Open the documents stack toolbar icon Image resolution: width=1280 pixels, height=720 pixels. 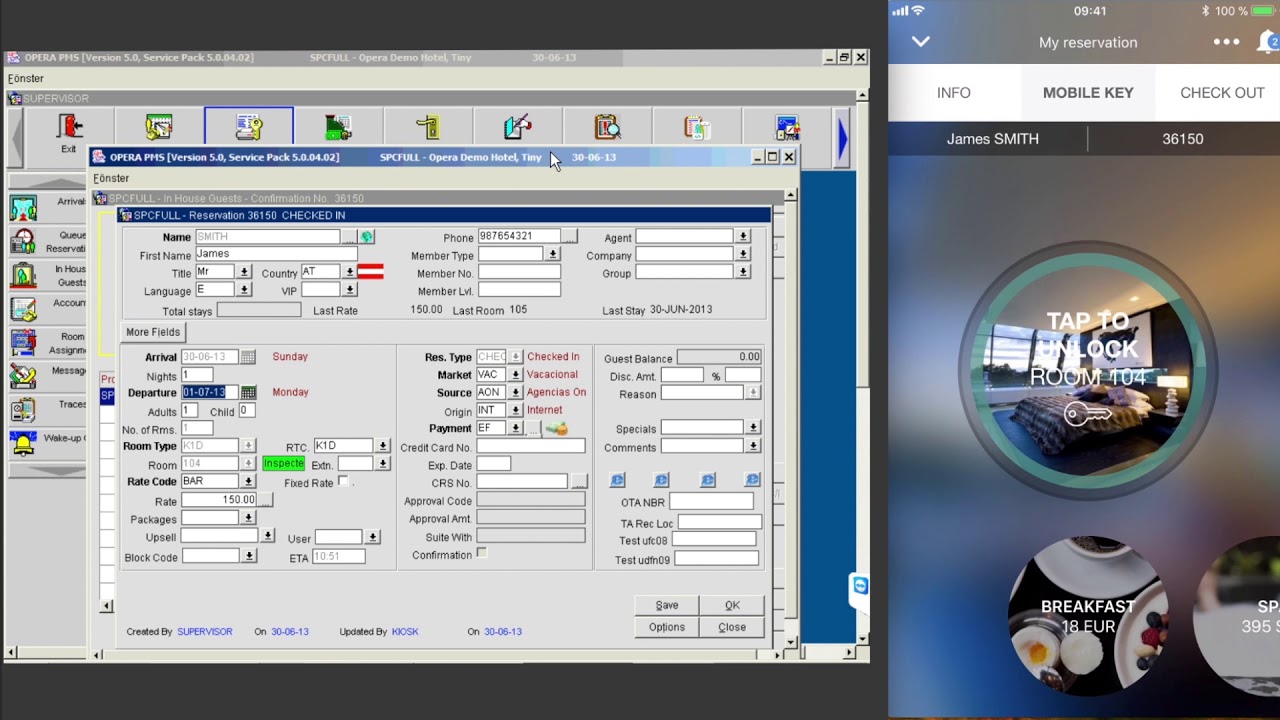pyautogui.click(x=697, y=127)
